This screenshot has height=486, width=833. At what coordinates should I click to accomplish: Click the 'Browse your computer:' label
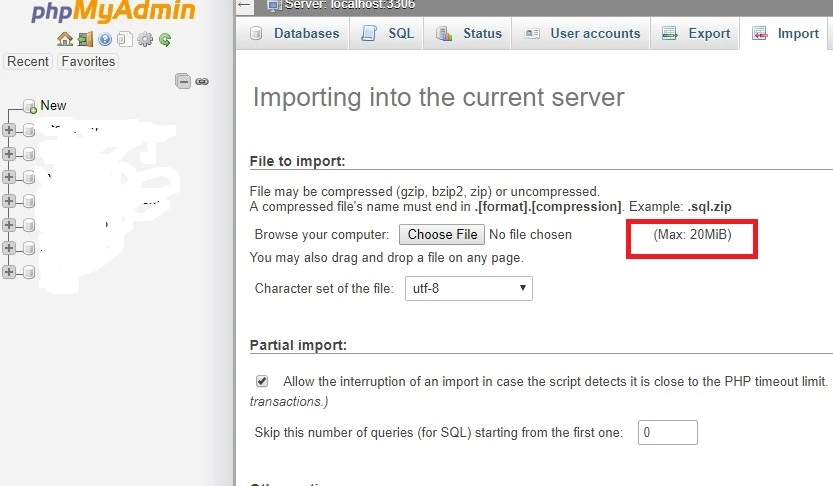click(321, 235)
